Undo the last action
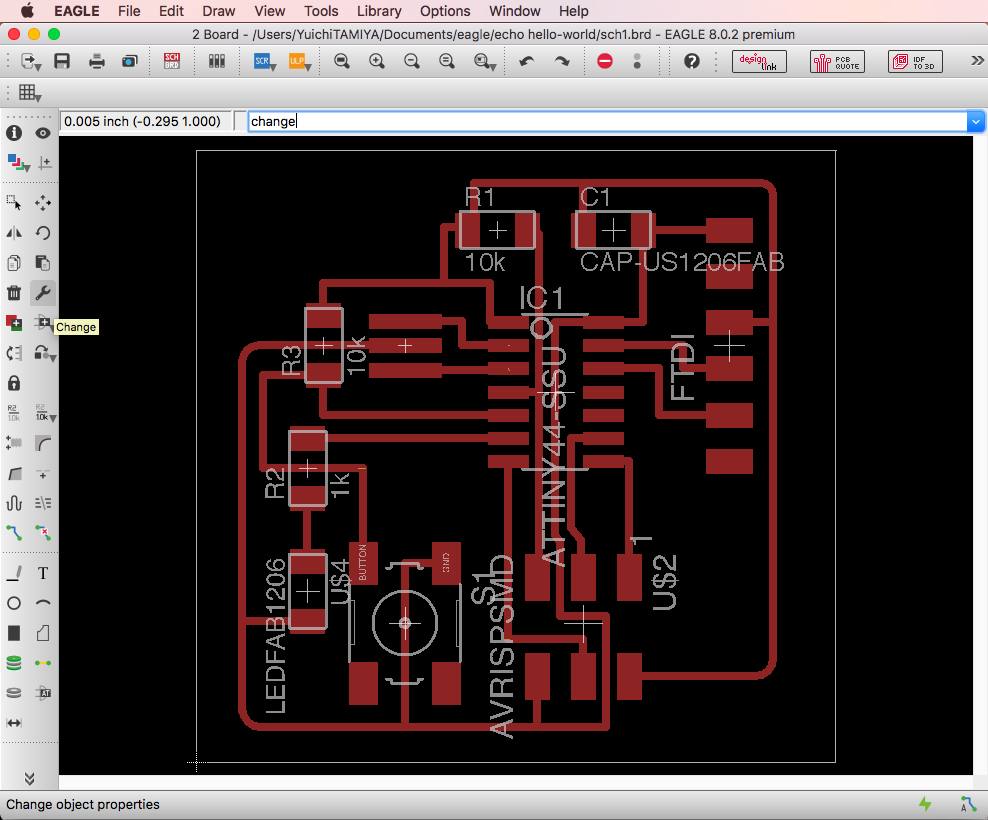Screen dimensions: 988x820 pos(527,61)
